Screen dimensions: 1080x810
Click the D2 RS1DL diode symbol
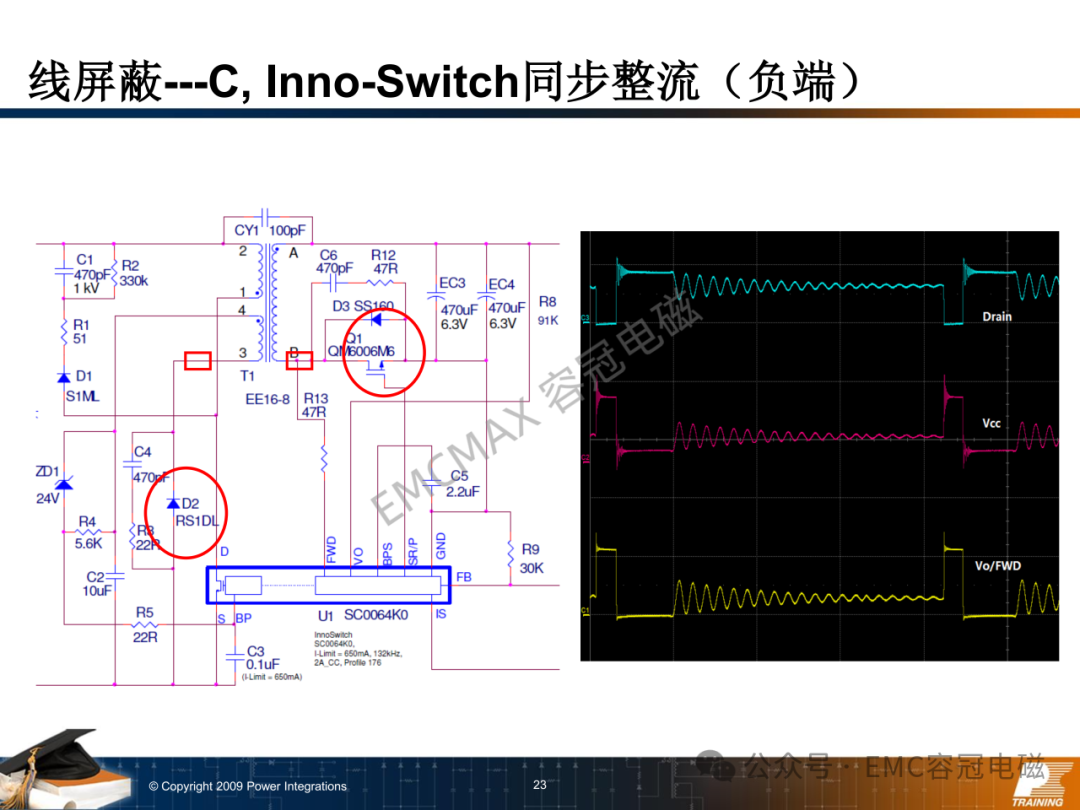[173, 503]
